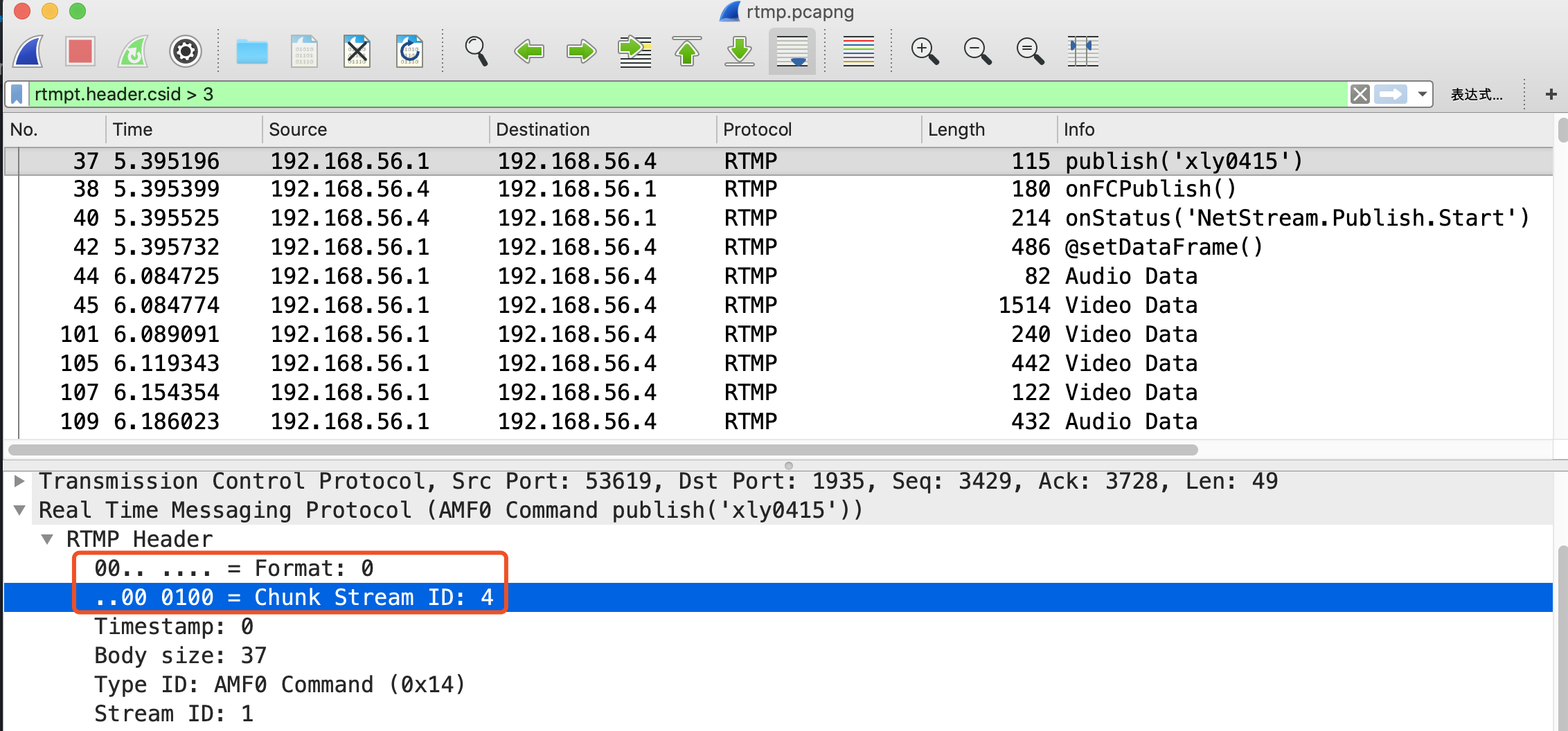Select Type ID: AMF0 Command field

(x=778, y=685)
